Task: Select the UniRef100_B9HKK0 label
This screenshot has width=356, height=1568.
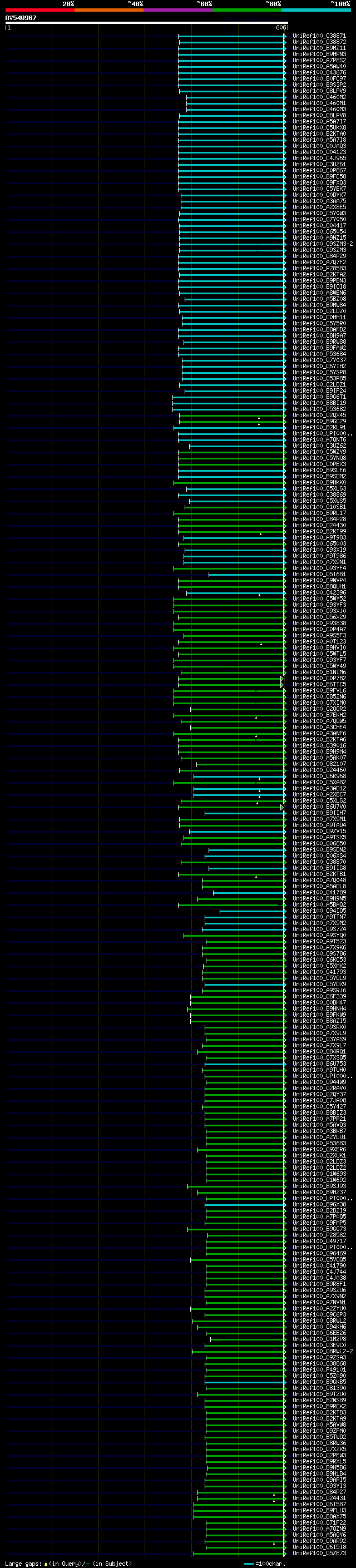Action: [x=319, y=482]
